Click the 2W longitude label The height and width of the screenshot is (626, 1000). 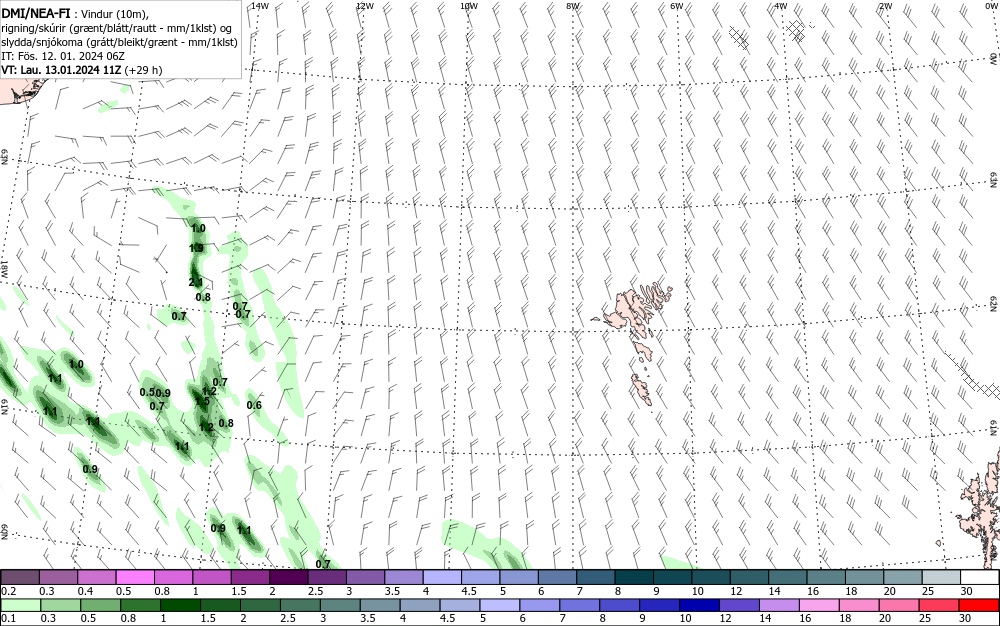pyautogui.click(x=885, y=6)
